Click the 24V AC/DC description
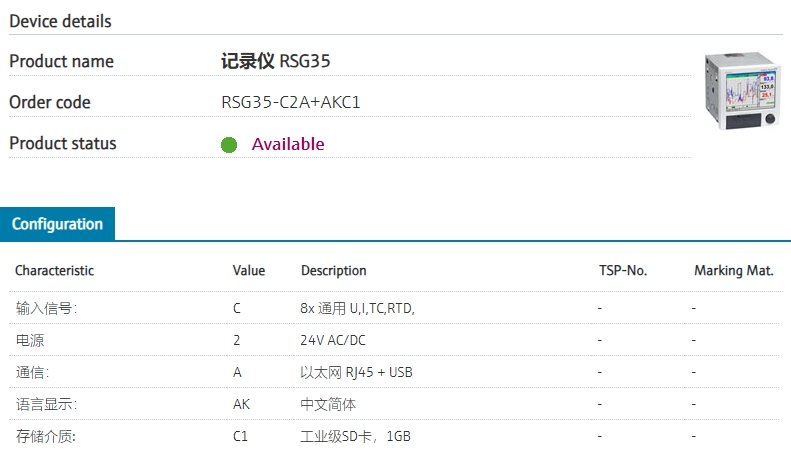 (x=332, y=340)
